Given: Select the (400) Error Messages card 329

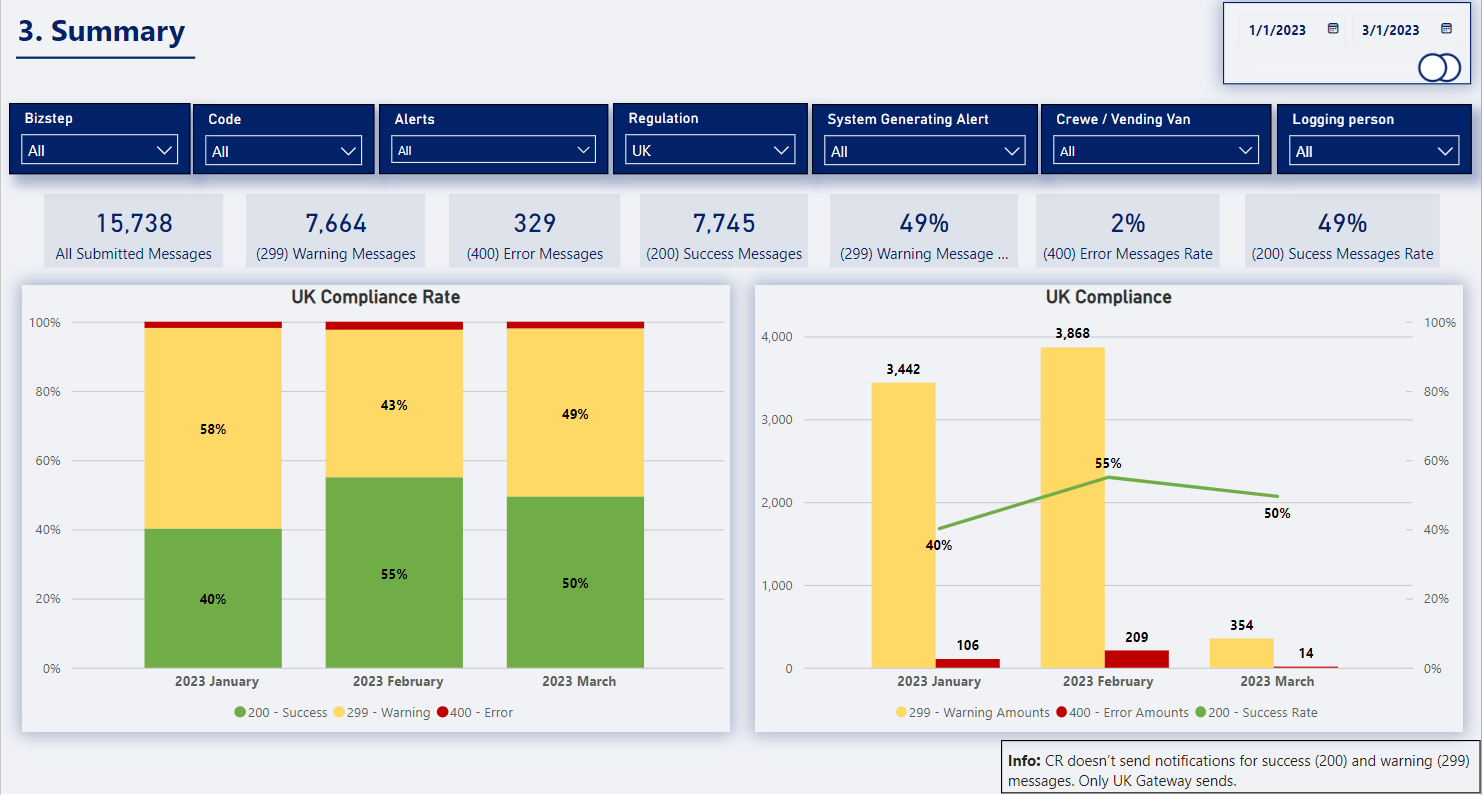Looking at the screenshot, I should 535,231.
